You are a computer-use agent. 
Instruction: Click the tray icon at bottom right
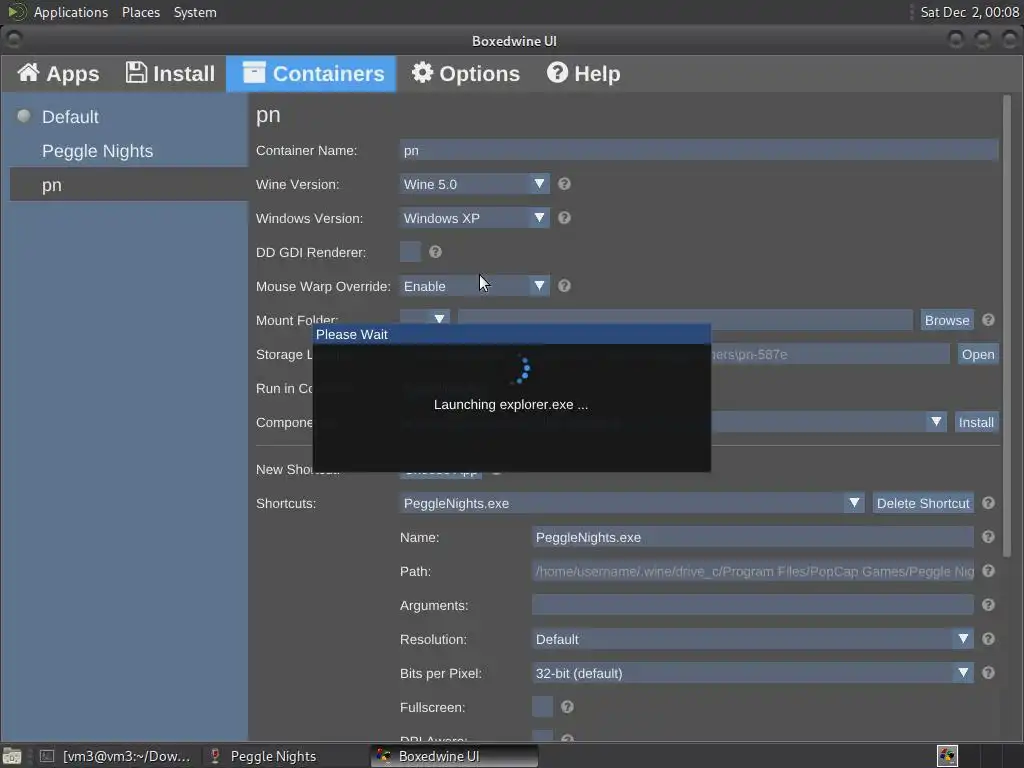[x=947, y=756]
